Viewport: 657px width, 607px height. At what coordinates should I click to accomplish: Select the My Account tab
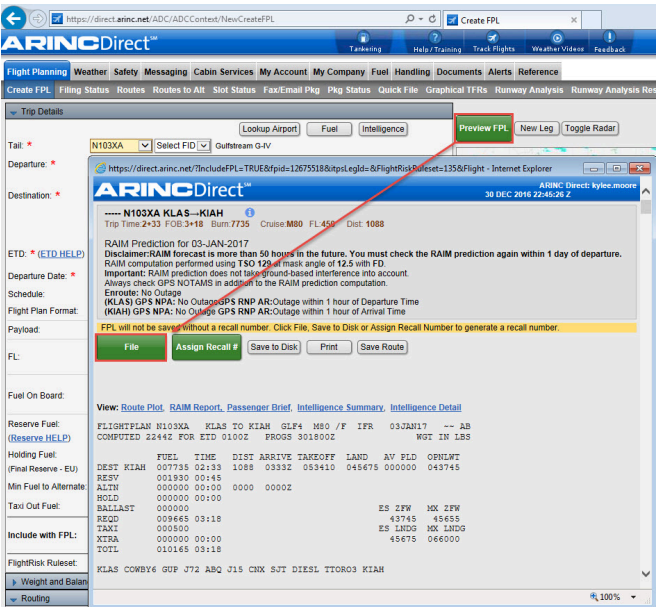[x=283, y=72]
